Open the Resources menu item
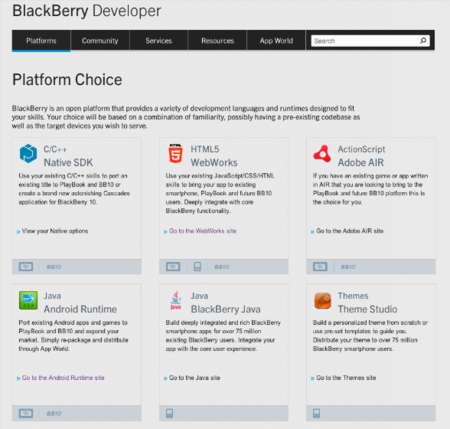Screen dimensions: 450x429 tap(217, 41)
